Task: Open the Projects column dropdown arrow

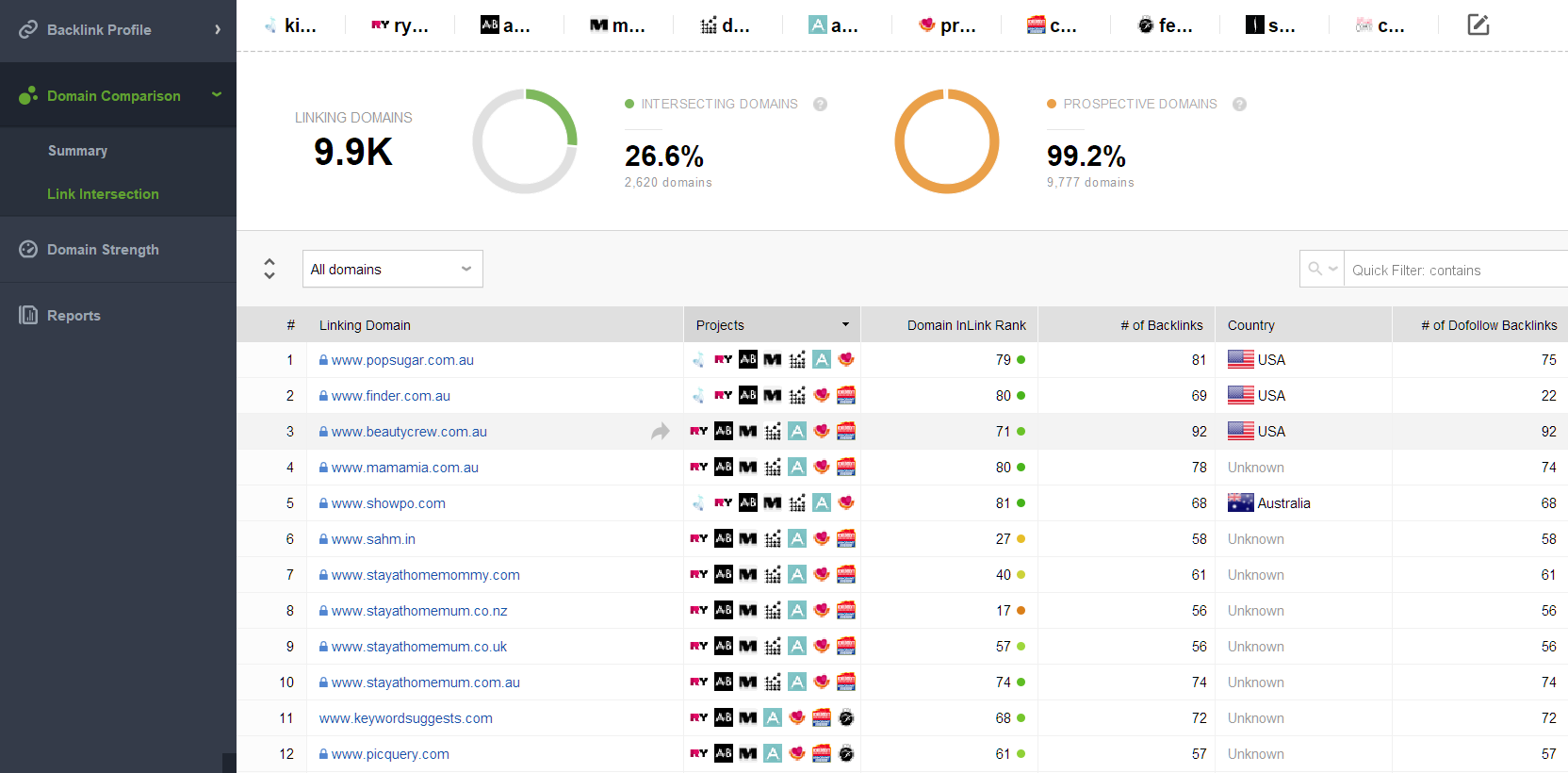Action: (x=845, y=324)
